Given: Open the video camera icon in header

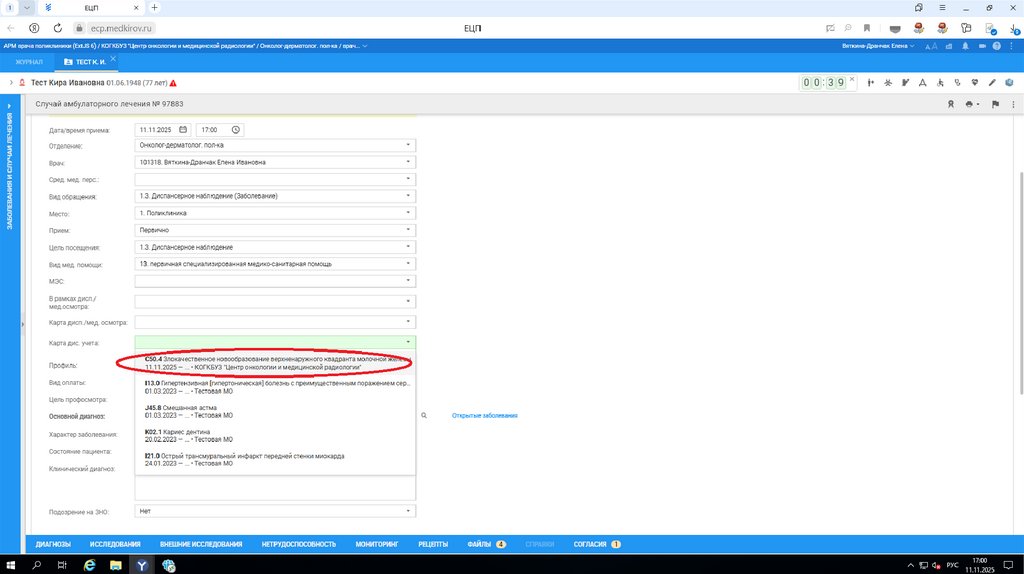Looking at the screenshot, I should [982, 46].
